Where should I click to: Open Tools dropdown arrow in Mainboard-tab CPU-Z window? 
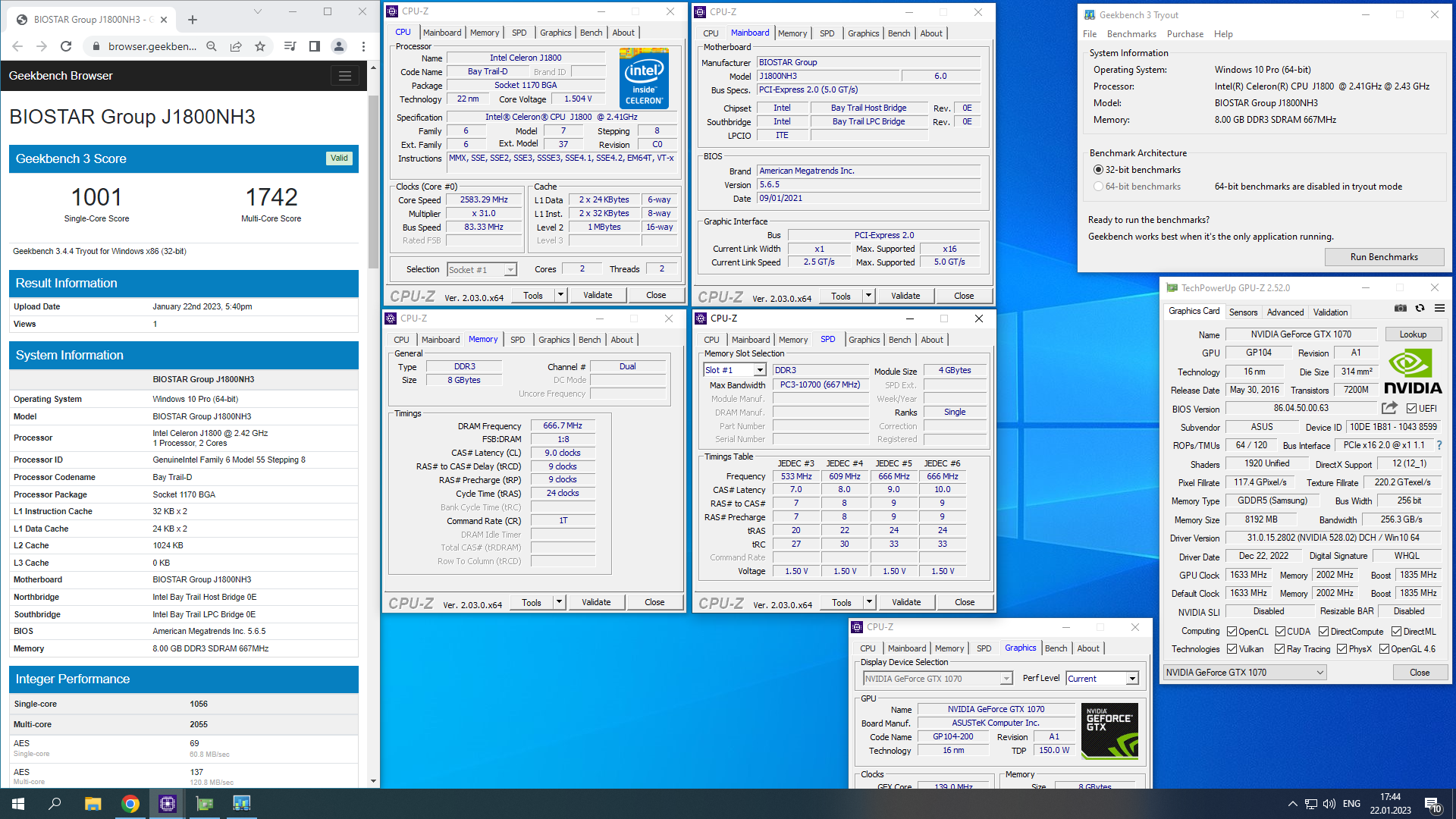869,296
